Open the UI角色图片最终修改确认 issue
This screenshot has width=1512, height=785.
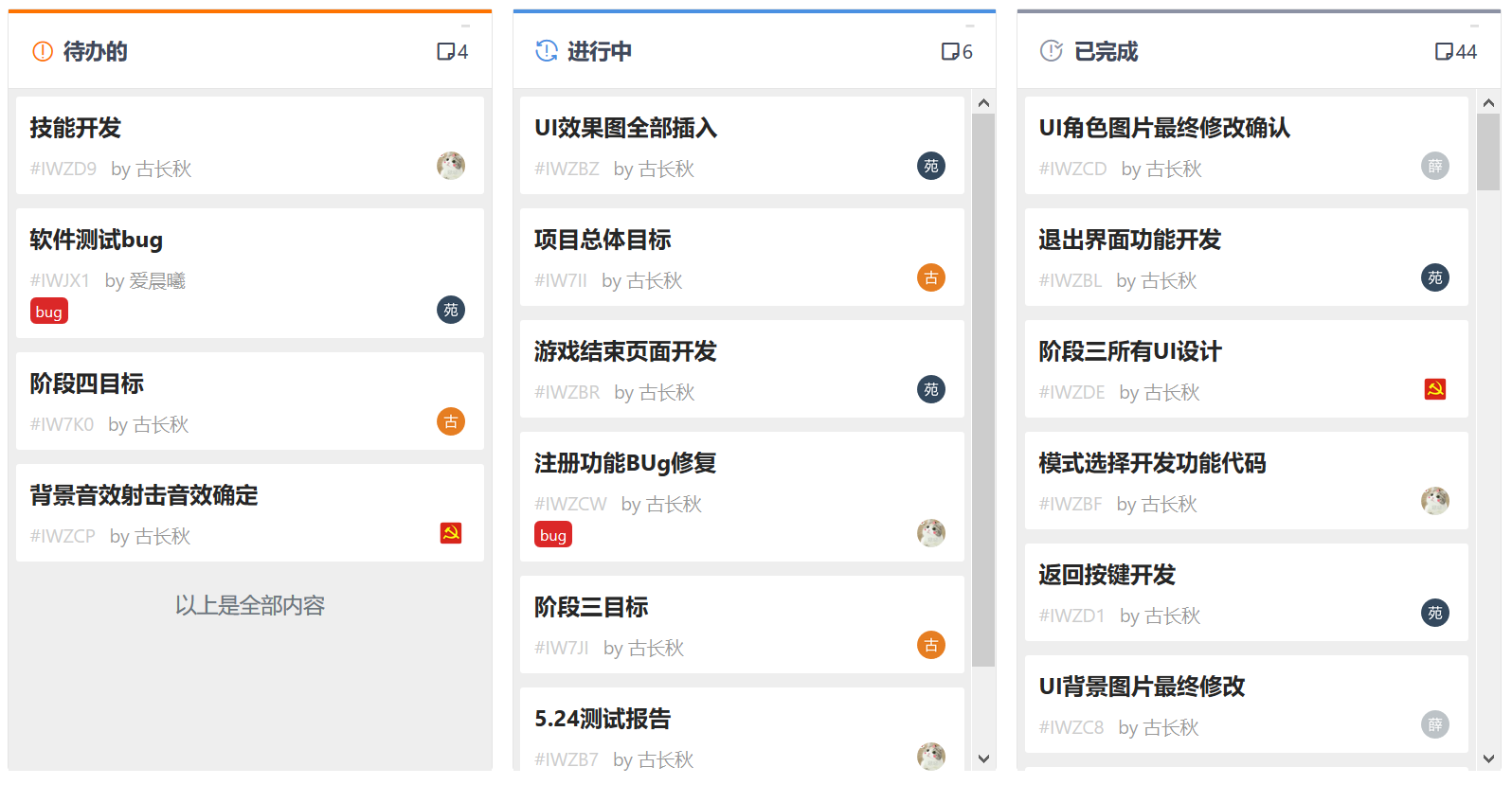click(x=1164, y=128)
